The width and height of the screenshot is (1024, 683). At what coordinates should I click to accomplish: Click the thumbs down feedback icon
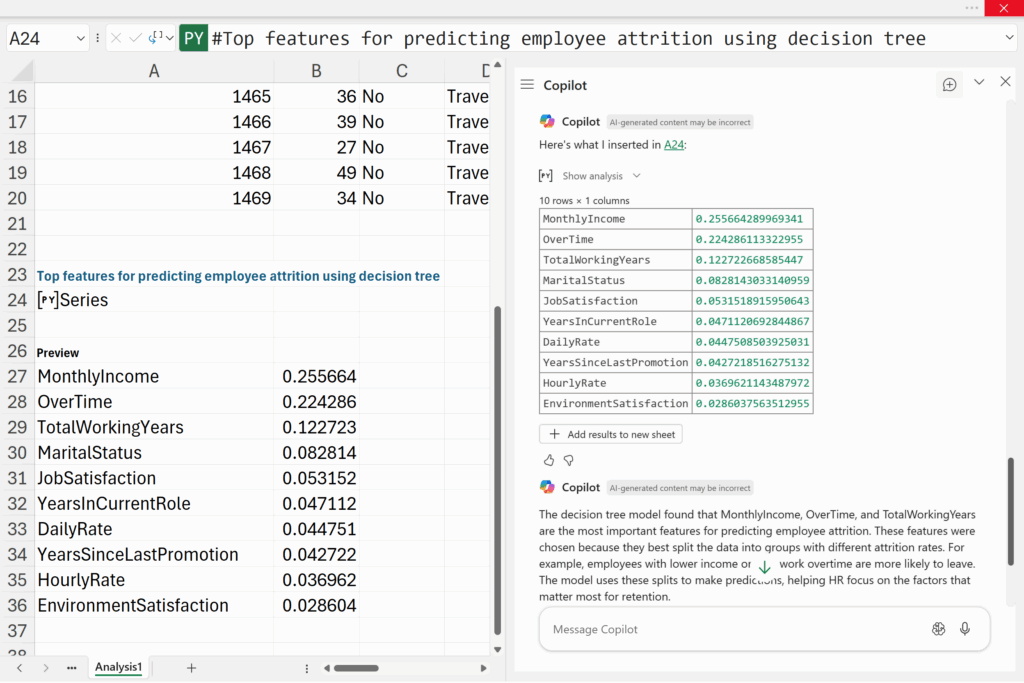point(569,461)
